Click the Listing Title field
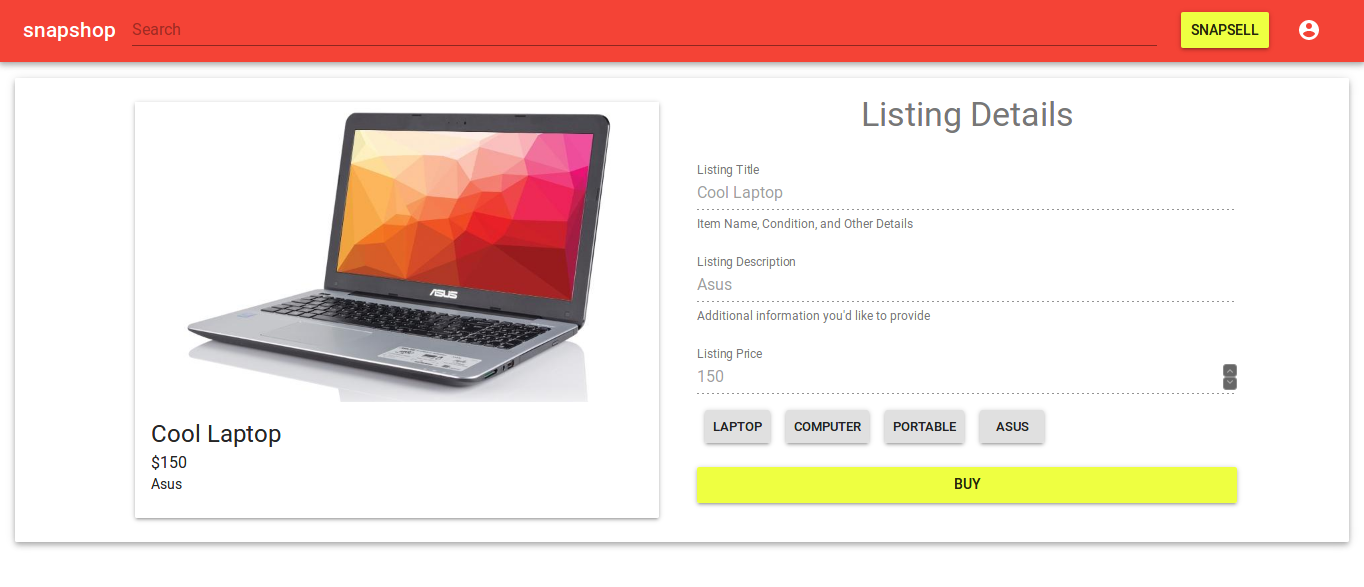Viewport: 1364px width, 587px height. (965, 193)
